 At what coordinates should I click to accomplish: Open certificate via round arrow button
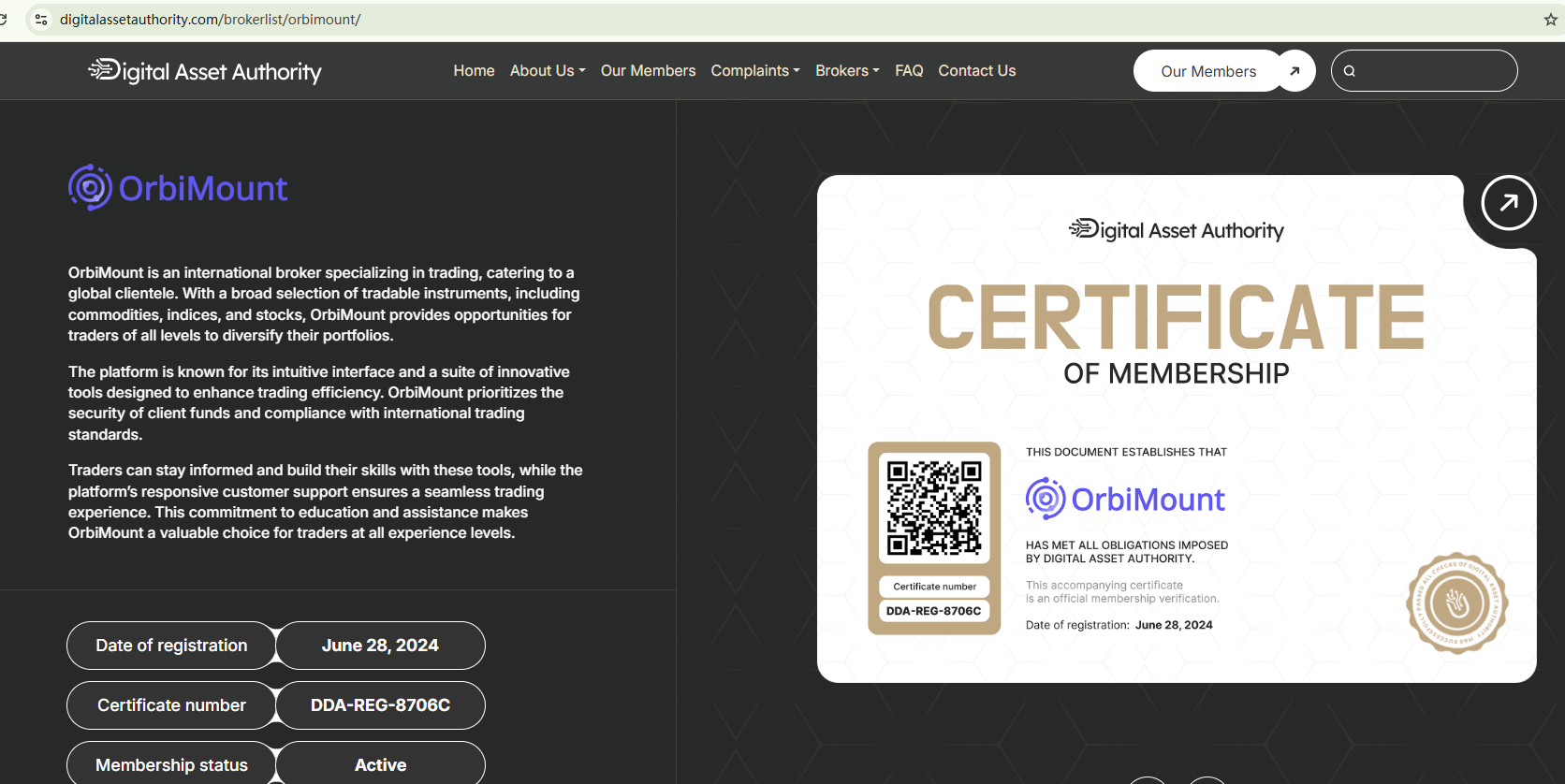tap(1509, 202)
